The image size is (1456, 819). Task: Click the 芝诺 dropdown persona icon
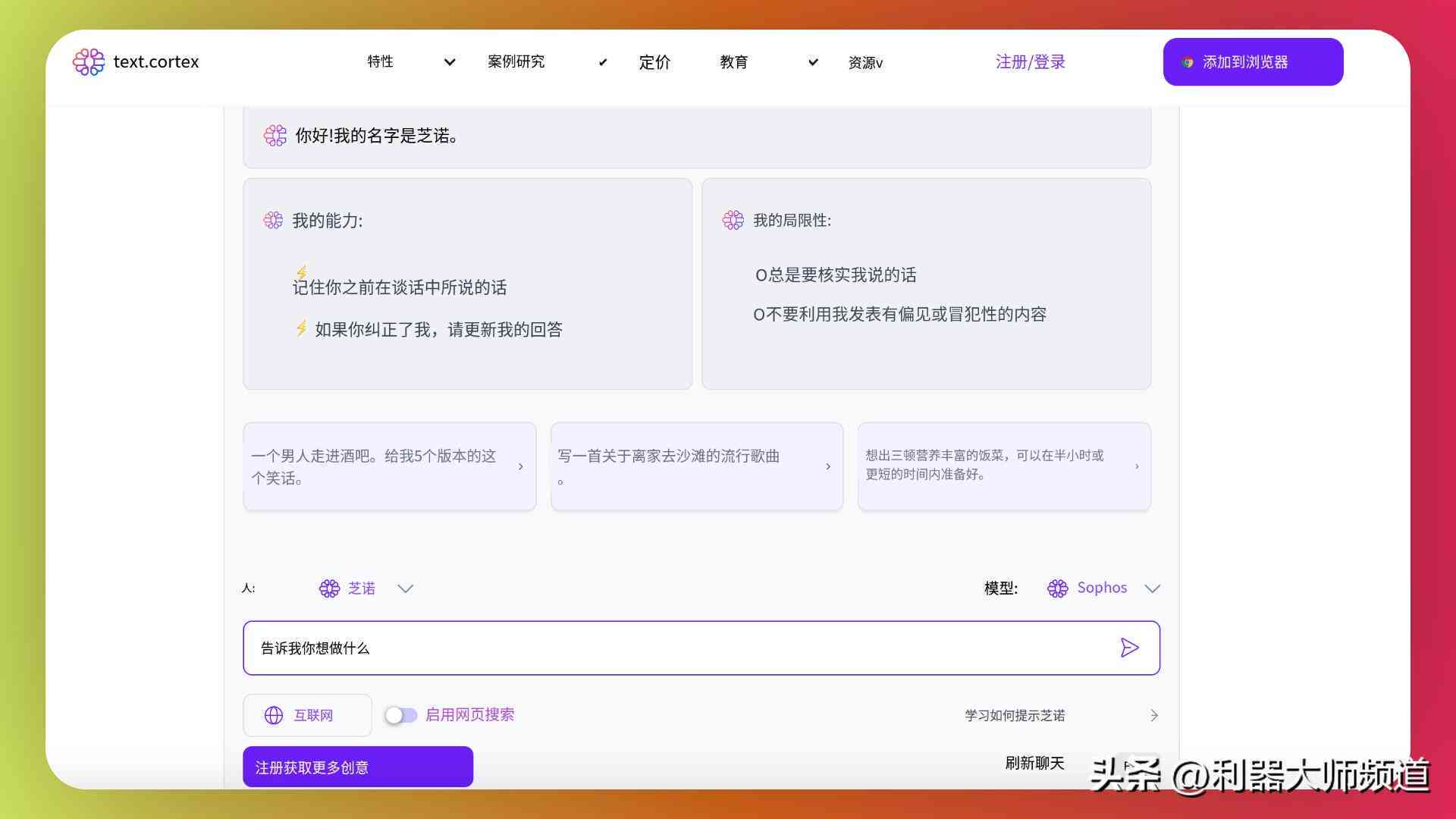(x=329, y=588)
